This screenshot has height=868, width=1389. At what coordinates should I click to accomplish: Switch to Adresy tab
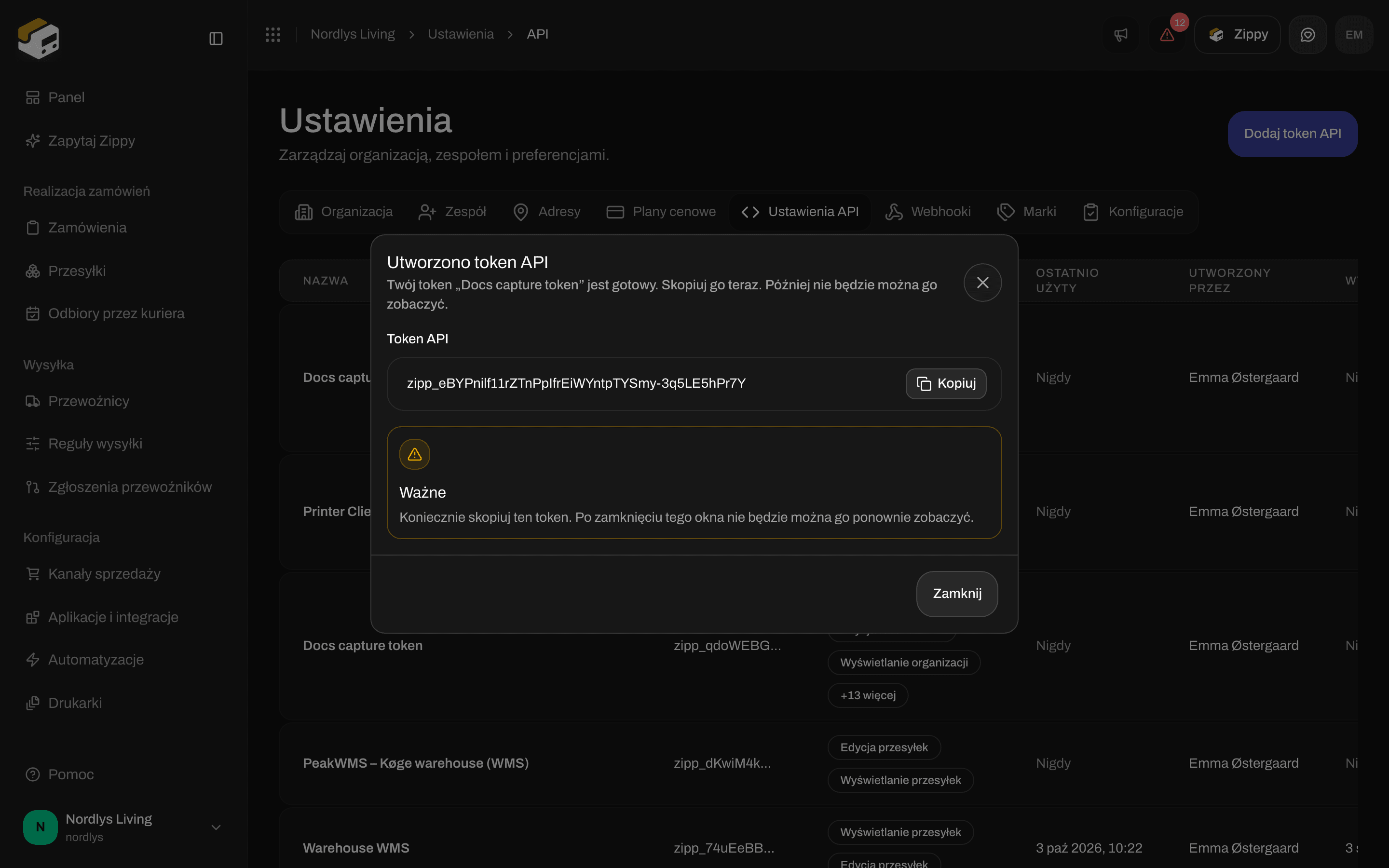[546, 212]
